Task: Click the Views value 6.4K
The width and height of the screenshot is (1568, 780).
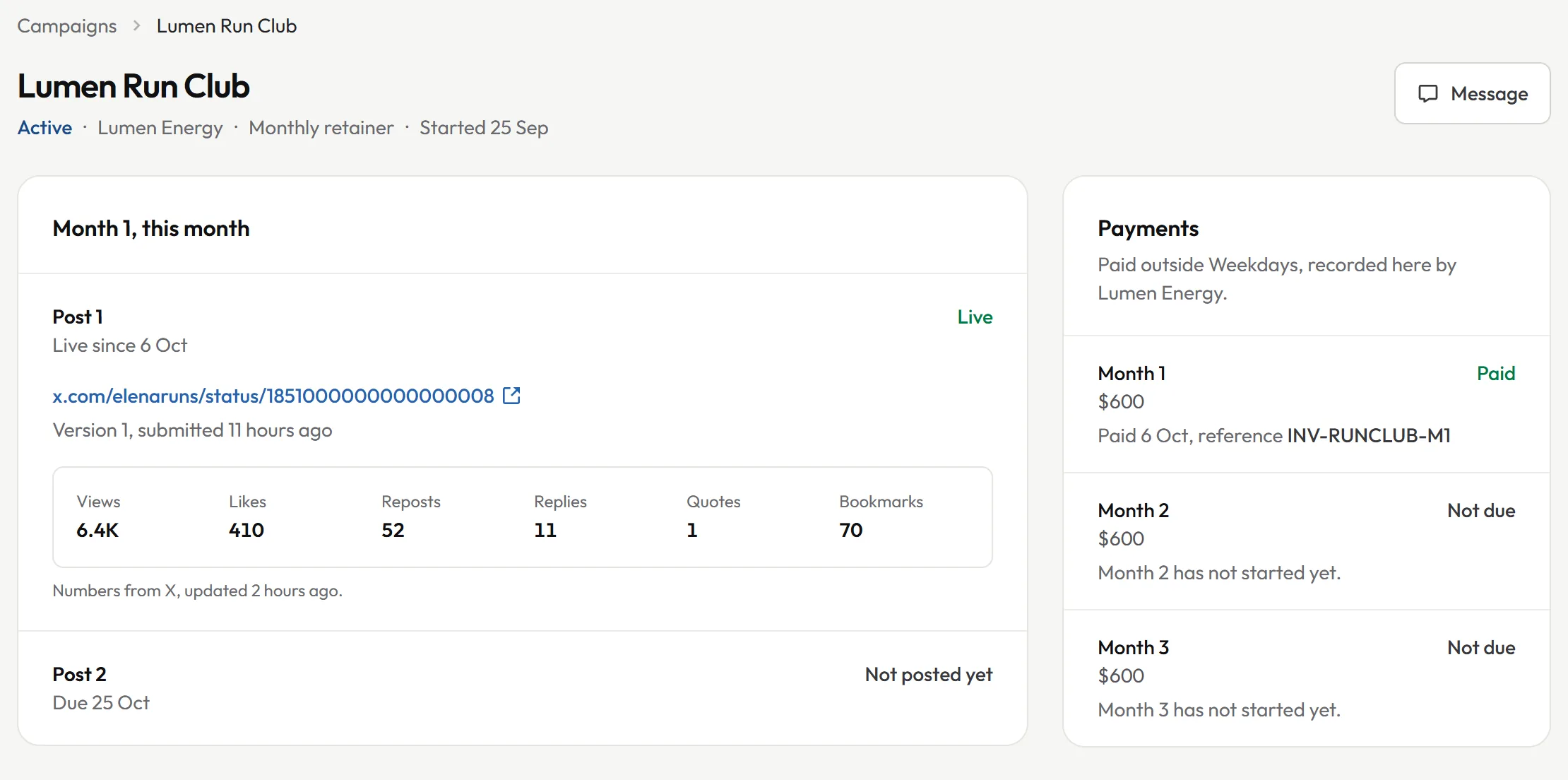Action: coord(97,530)
